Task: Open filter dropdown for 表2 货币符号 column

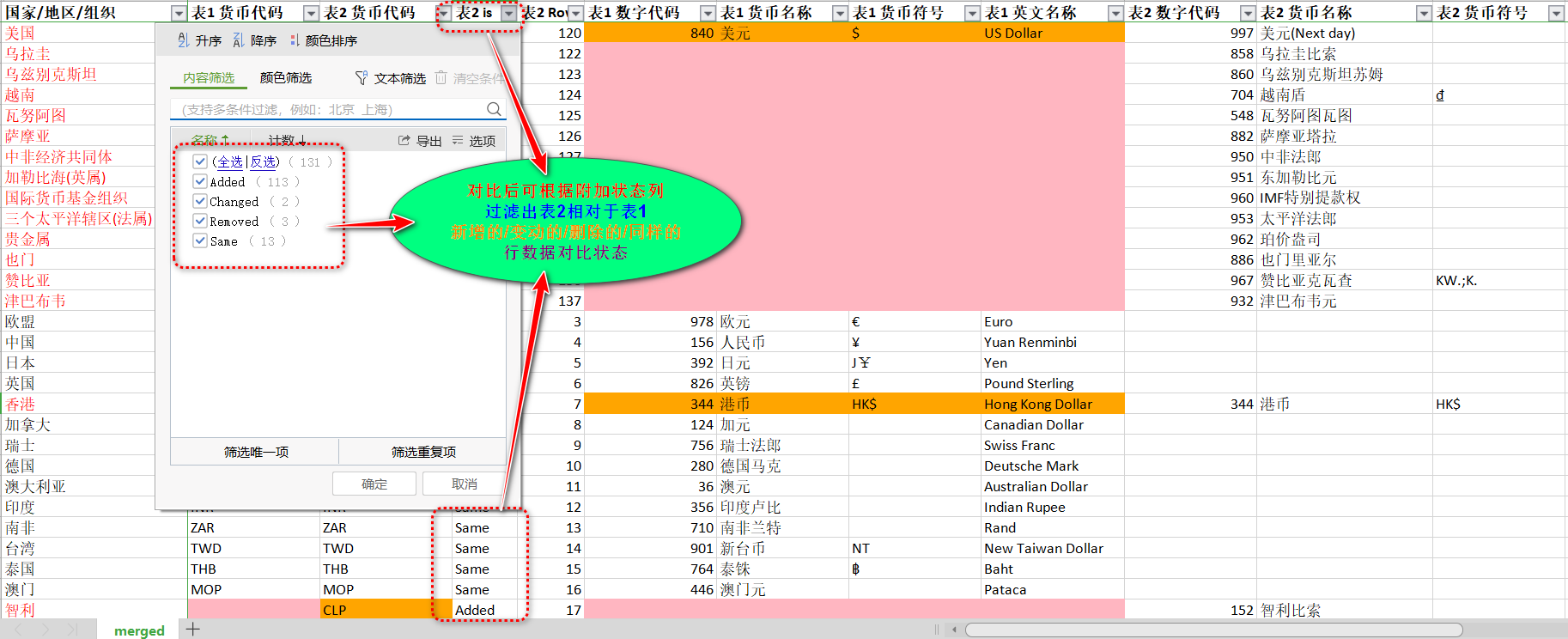Action: (1555, 13)
